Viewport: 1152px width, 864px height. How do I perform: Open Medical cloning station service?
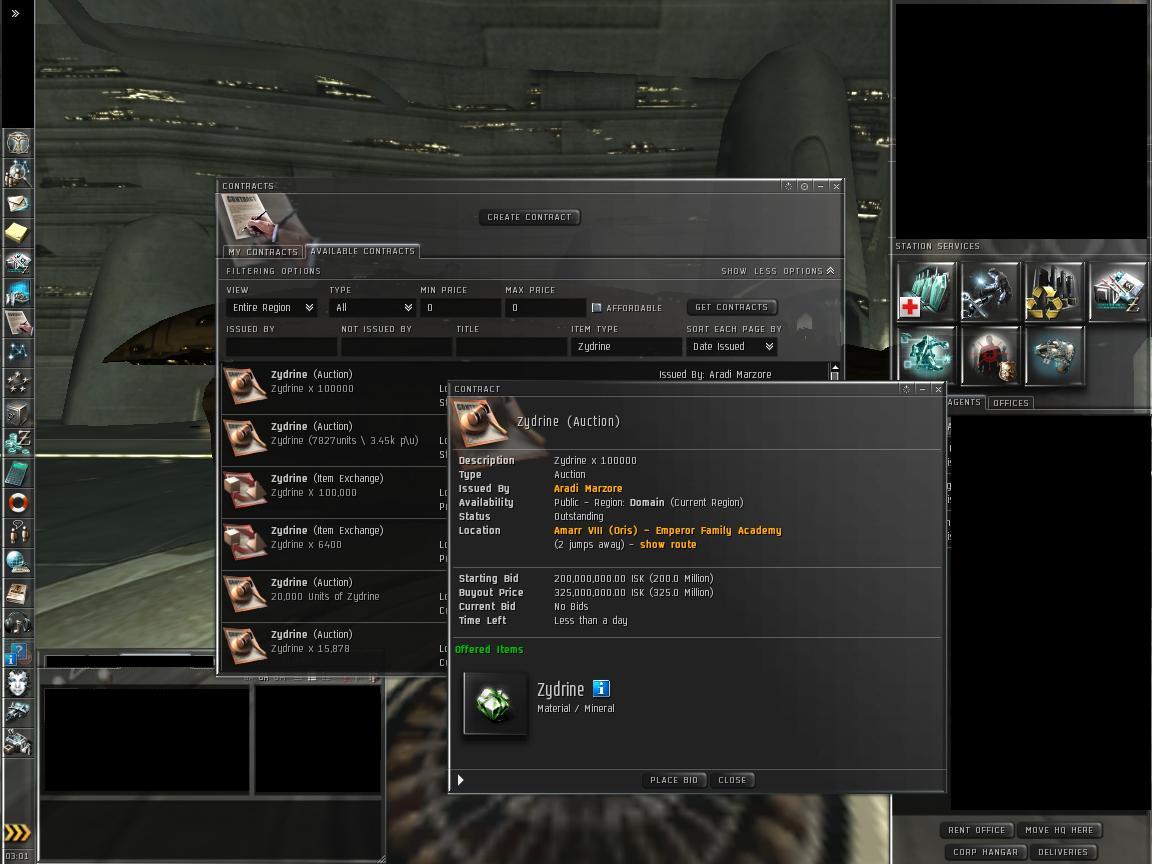[926, 292]
